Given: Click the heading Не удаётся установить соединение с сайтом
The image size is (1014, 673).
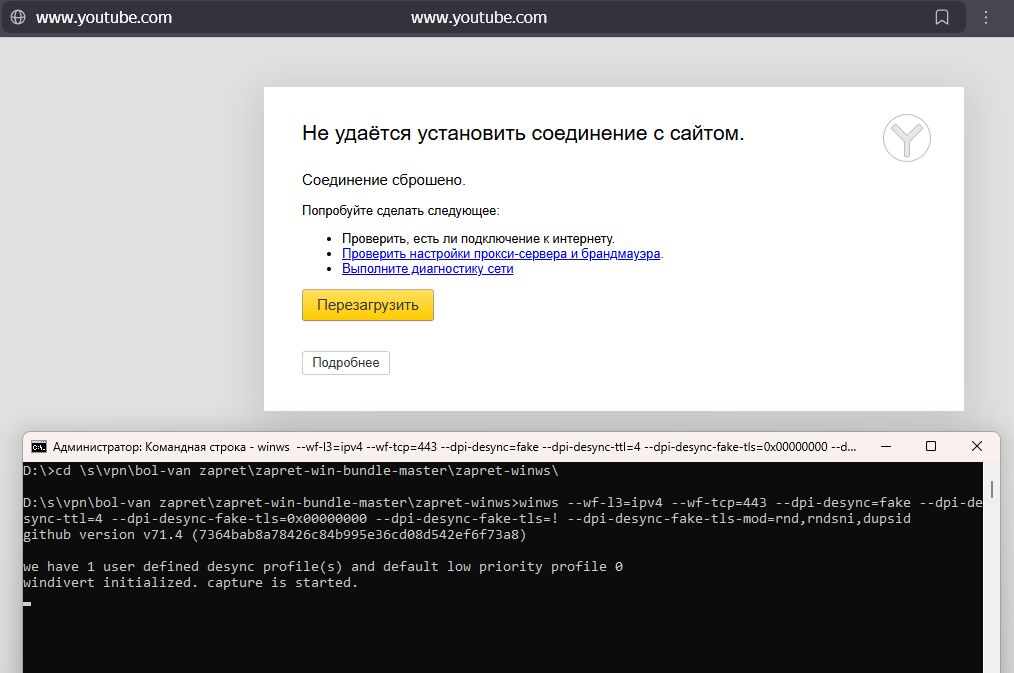Looking at the screenshot, I should [523, 133].
